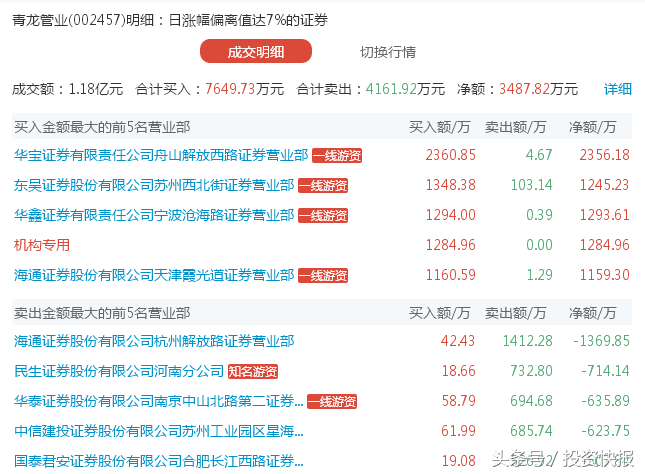Click net amount 1159.30
The height and width of the screenshot is (474, 645).
605,275
